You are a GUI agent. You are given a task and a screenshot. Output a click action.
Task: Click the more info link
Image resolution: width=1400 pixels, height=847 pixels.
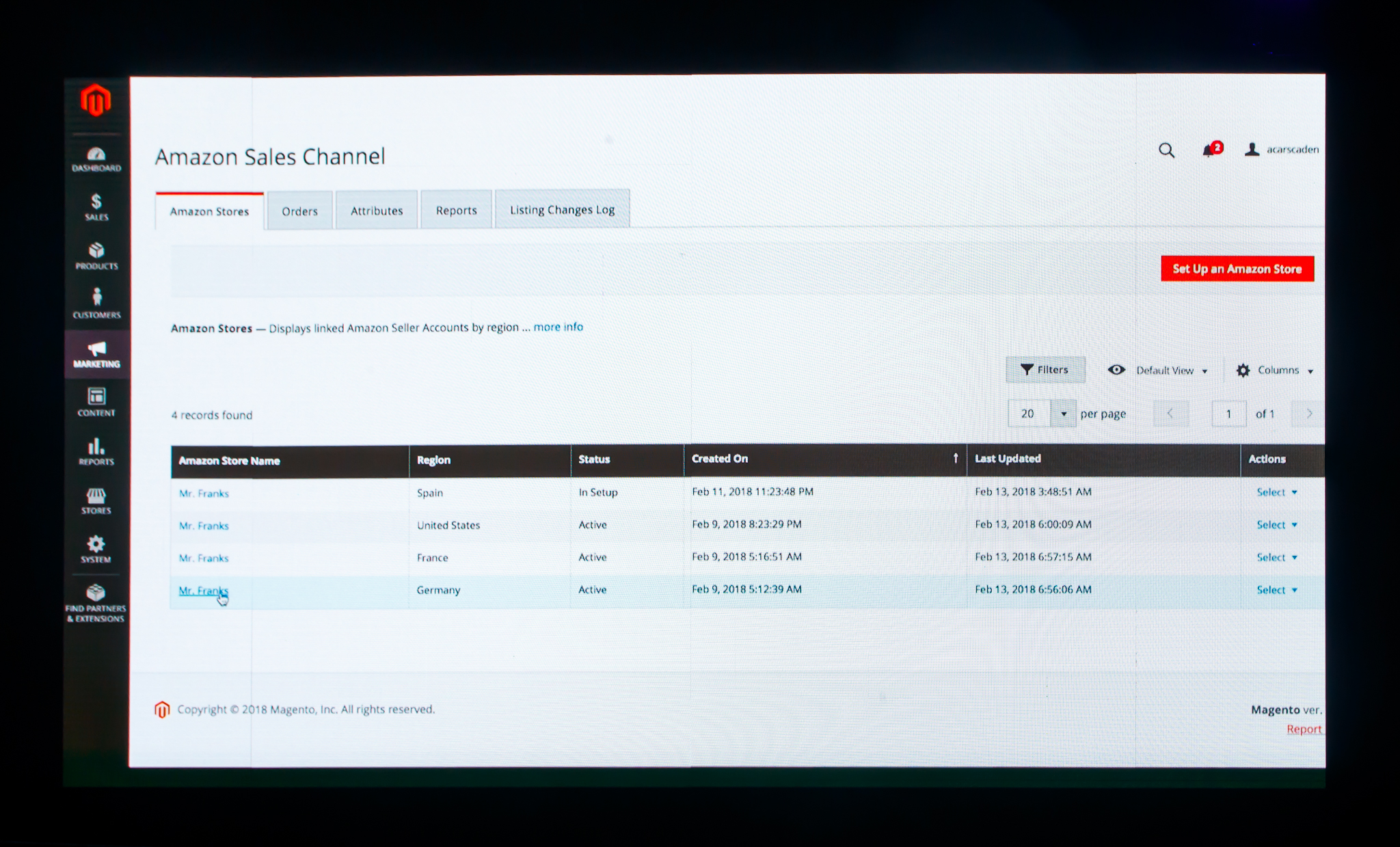[558, 327]
